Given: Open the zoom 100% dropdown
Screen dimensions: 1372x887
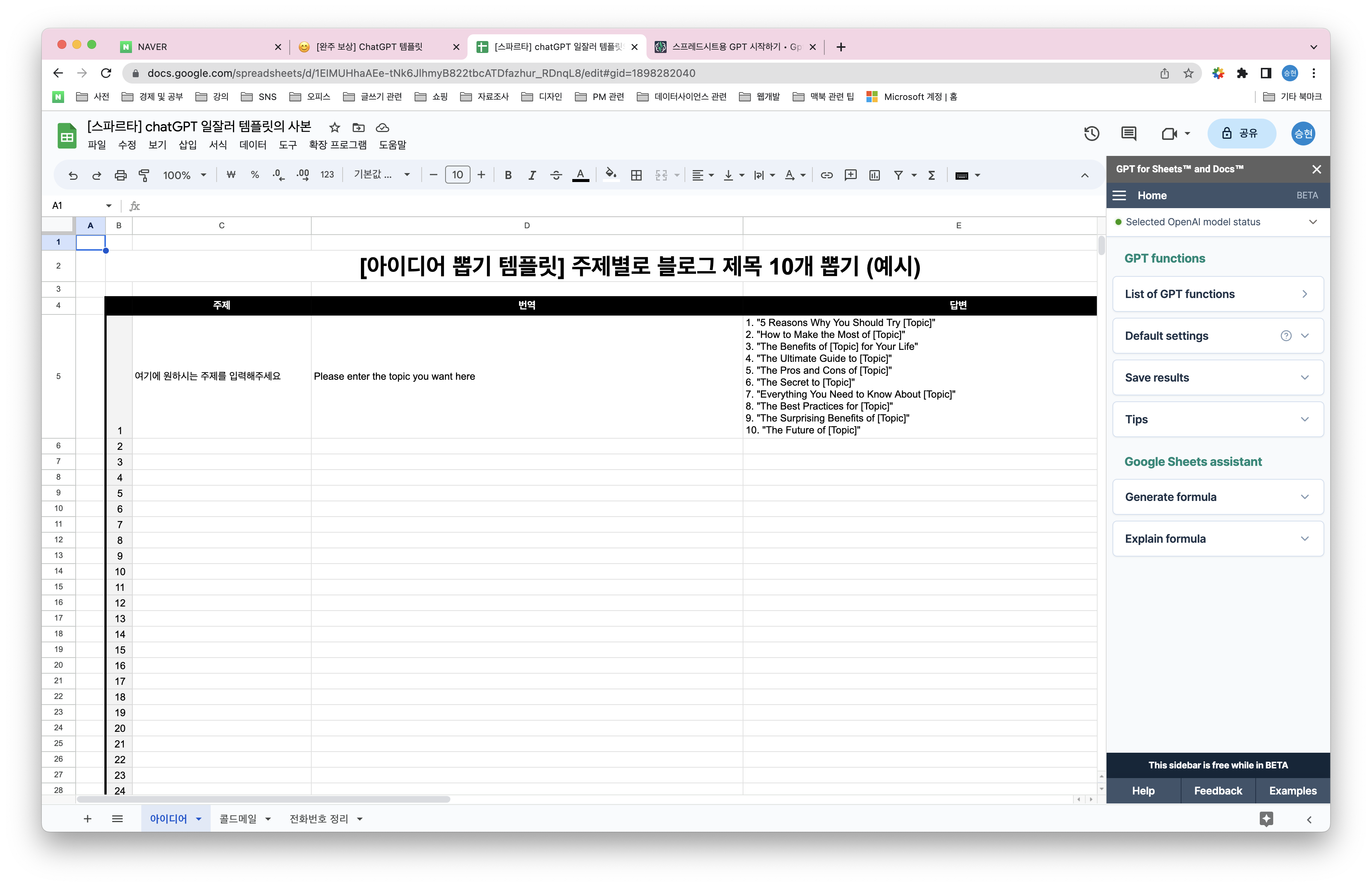Looking at the screenshot, I should coord(184,175).
